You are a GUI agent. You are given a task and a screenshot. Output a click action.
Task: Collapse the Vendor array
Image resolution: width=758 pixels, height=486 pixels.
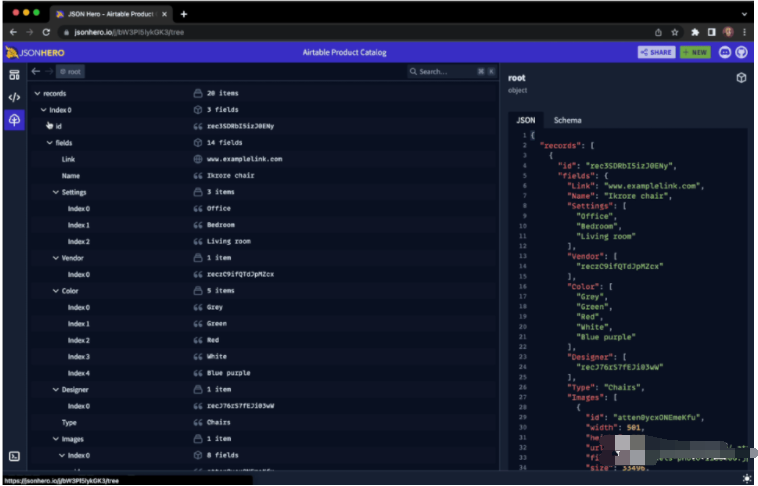(56, 258)
